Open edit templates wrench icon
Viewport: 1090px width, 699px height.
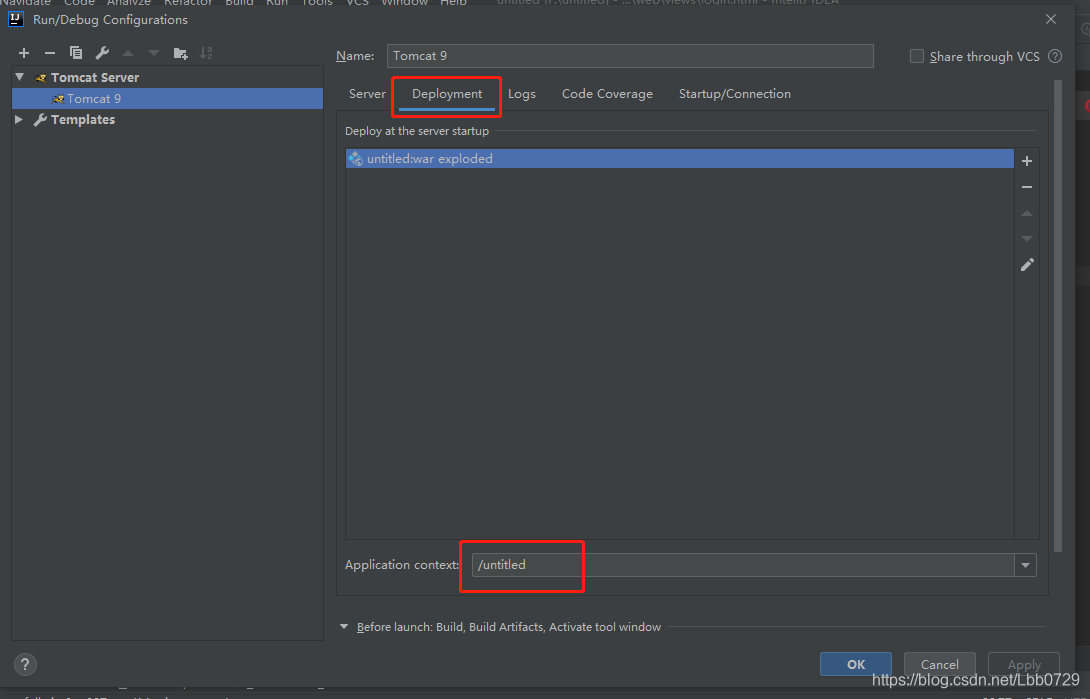[x=102, y=53]
